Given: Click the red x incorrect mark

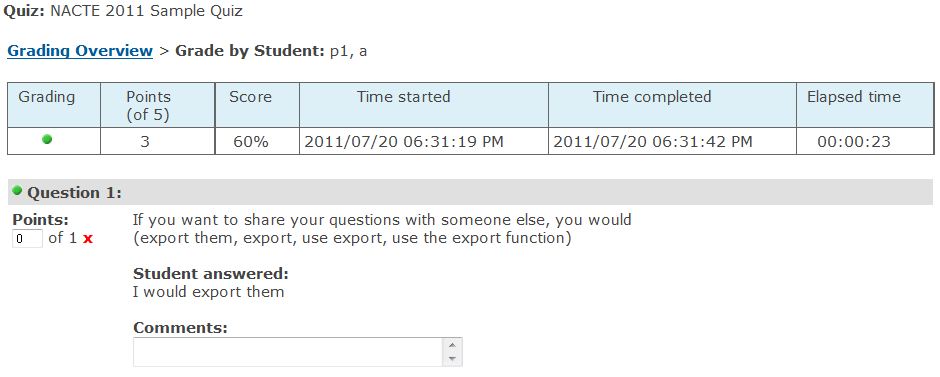Looking at the screenshot, I should click(88, 239).
